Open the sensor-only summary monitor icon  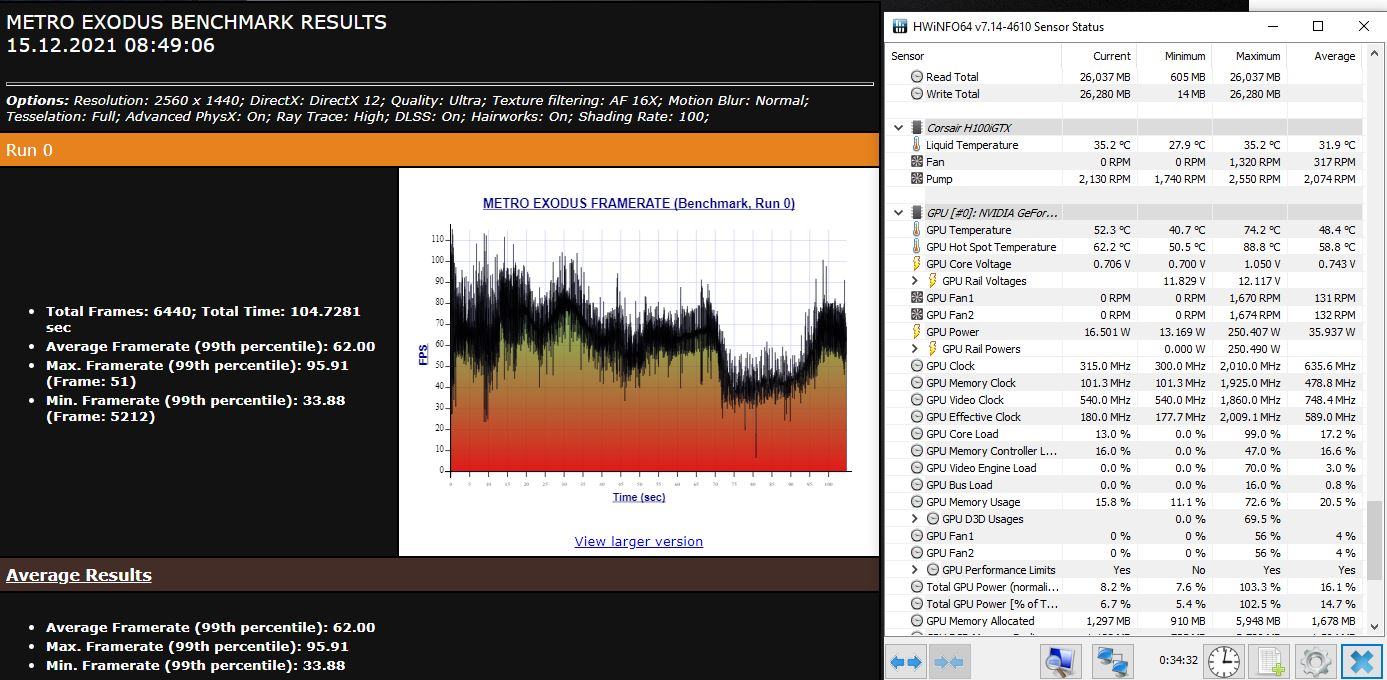1060,661
